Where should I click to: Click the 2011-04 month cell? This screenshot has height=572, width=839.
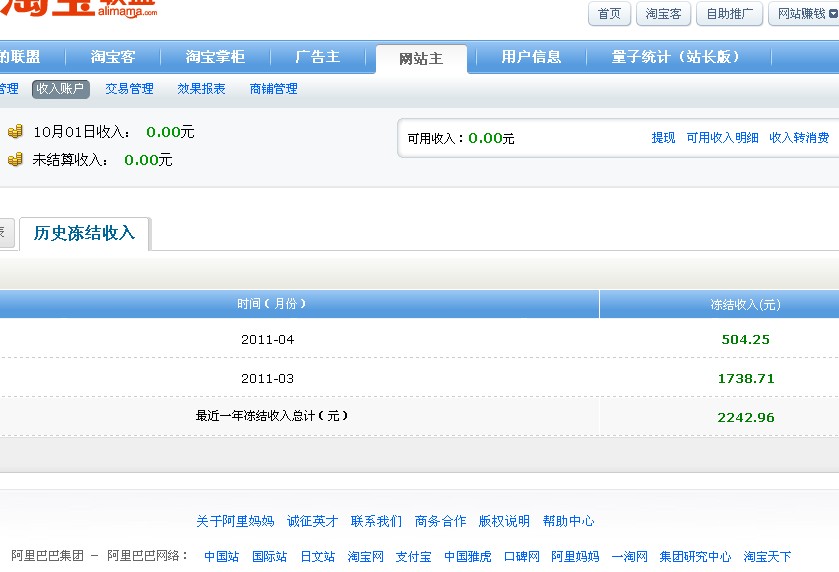point(268,339)
